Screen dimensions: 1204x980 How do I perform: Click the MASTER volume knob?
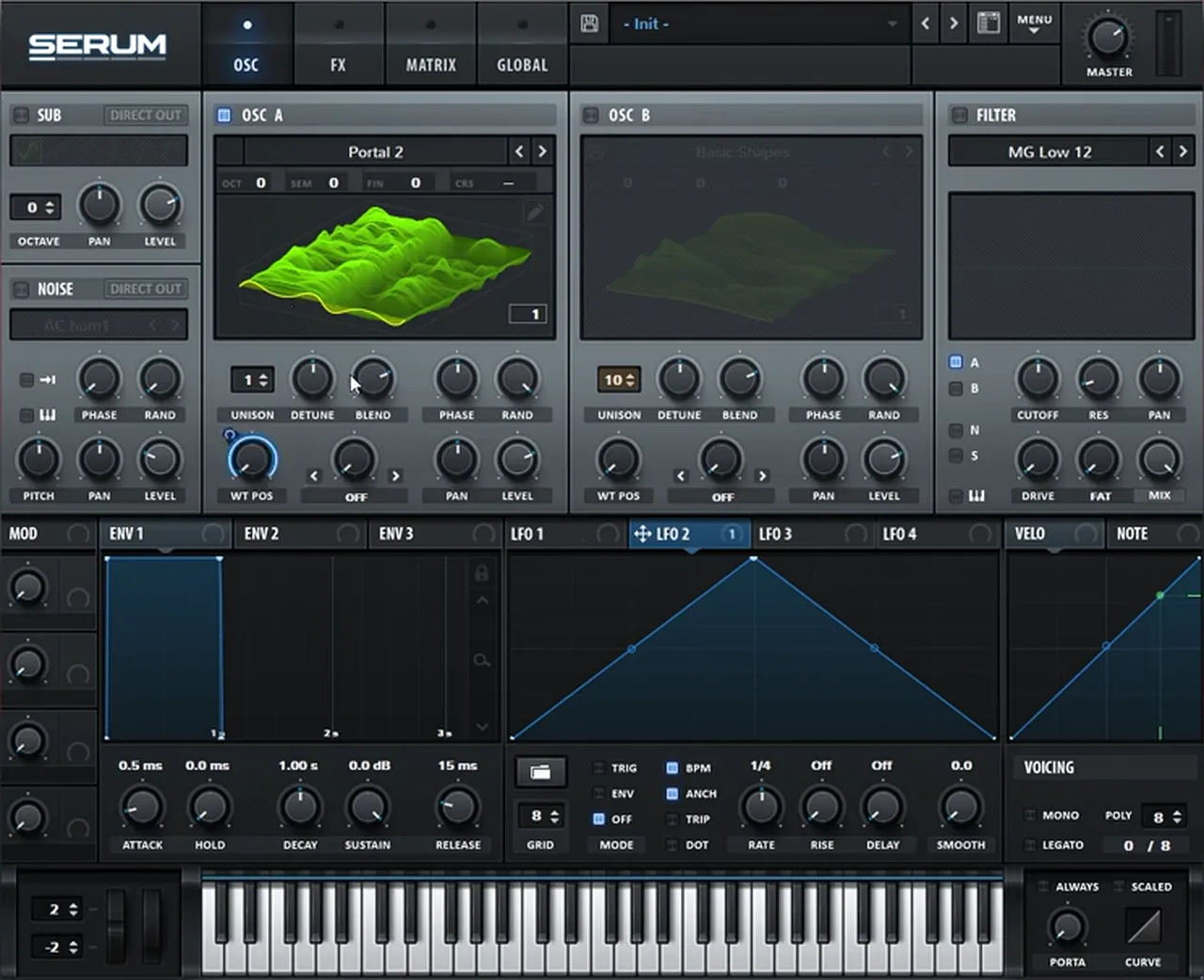1108,38
